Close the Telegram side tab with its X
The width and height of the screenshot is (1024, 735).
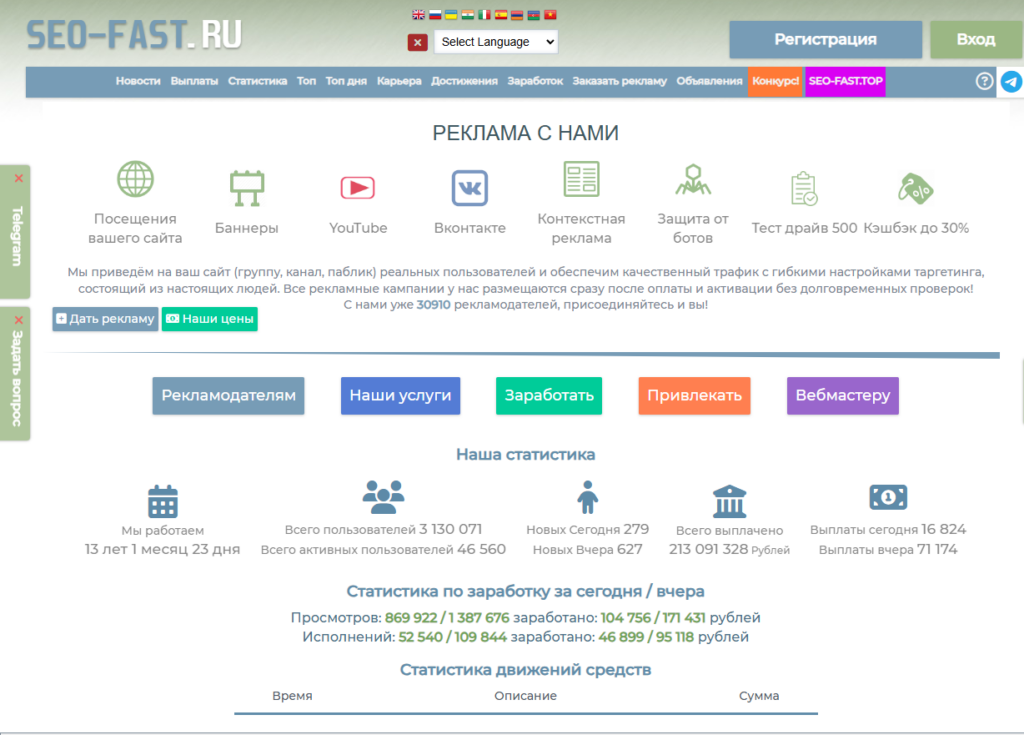[19, 178]
